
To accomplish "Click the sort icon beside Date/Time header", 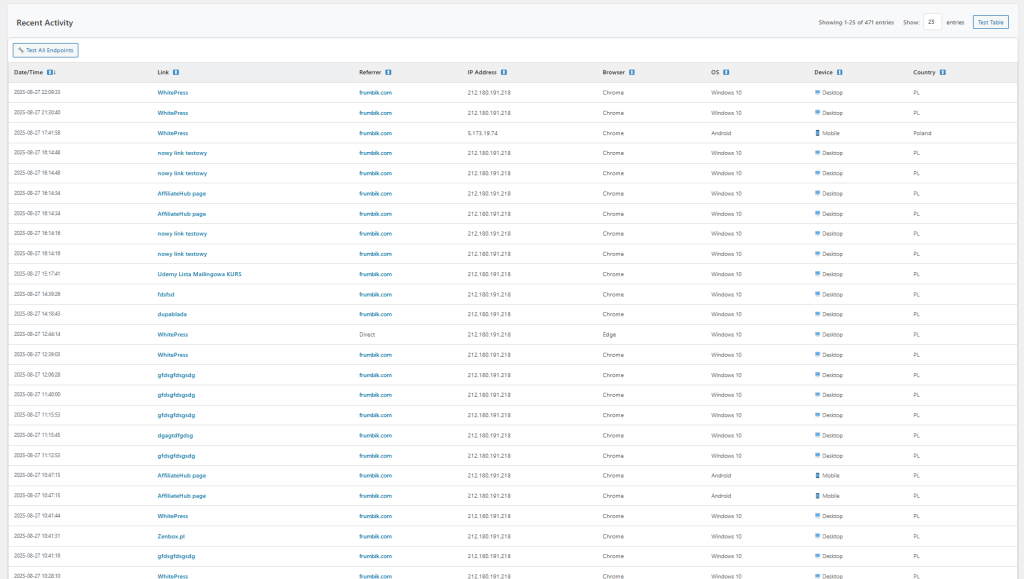I will tap(51, 72).
